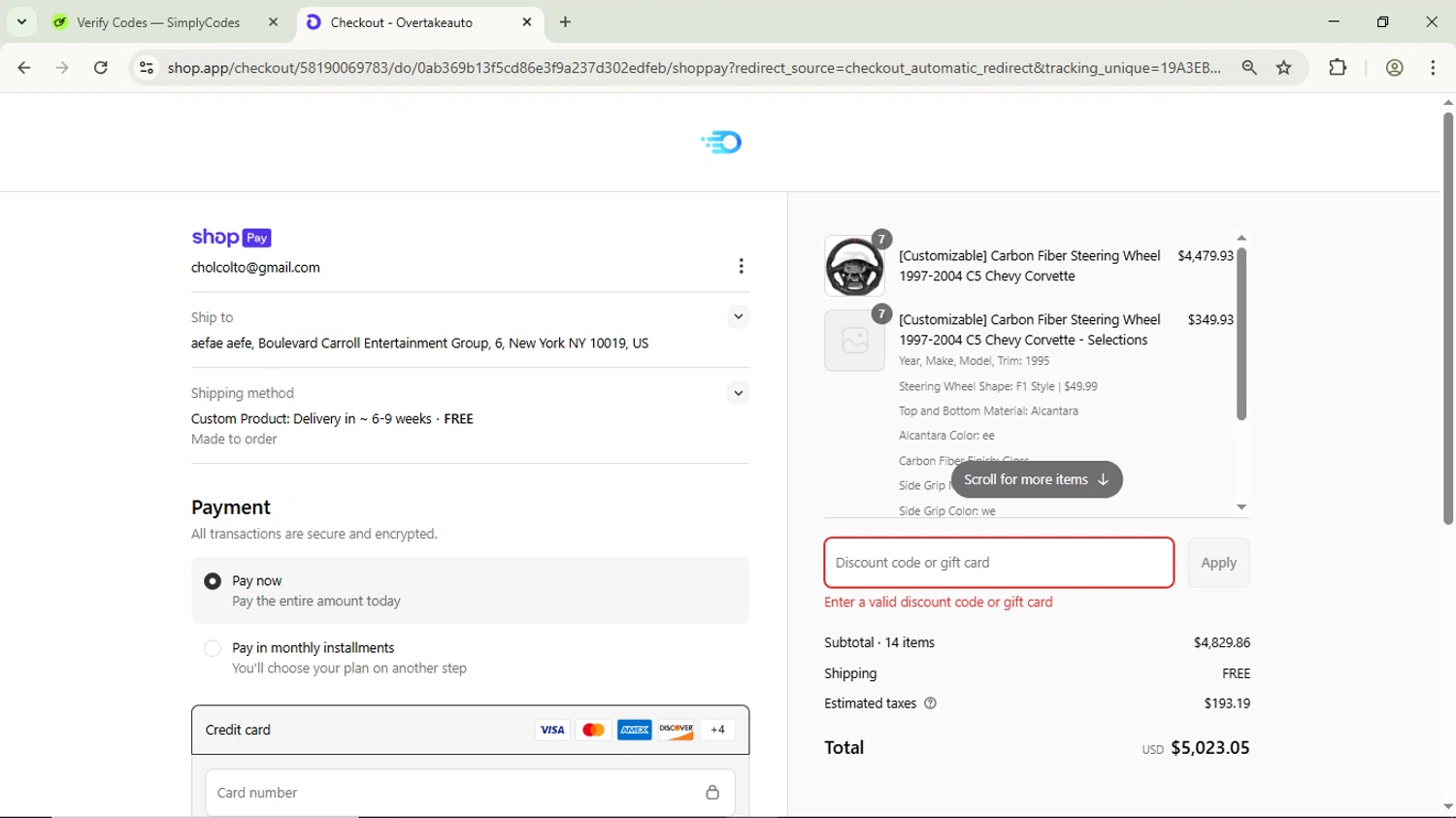
Task: Close the Verify Codes — SimplyCodes tab
Action: click(x=274, y=22)
